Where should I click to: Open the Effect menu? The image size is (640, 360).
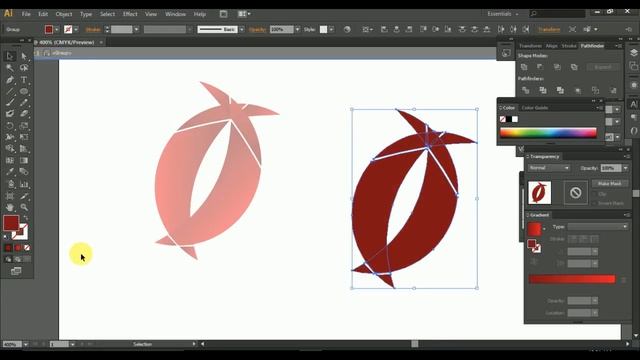pos(130,14)
